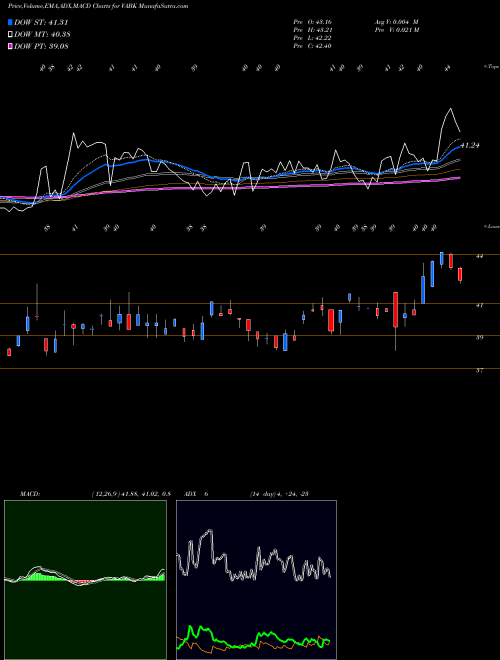Click the '<Tops' row label
This screenshot has height=660, width=500.
491,67
